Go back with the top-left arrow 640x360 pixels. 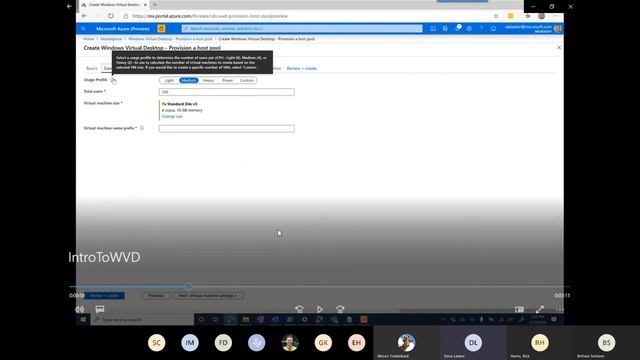69,6
